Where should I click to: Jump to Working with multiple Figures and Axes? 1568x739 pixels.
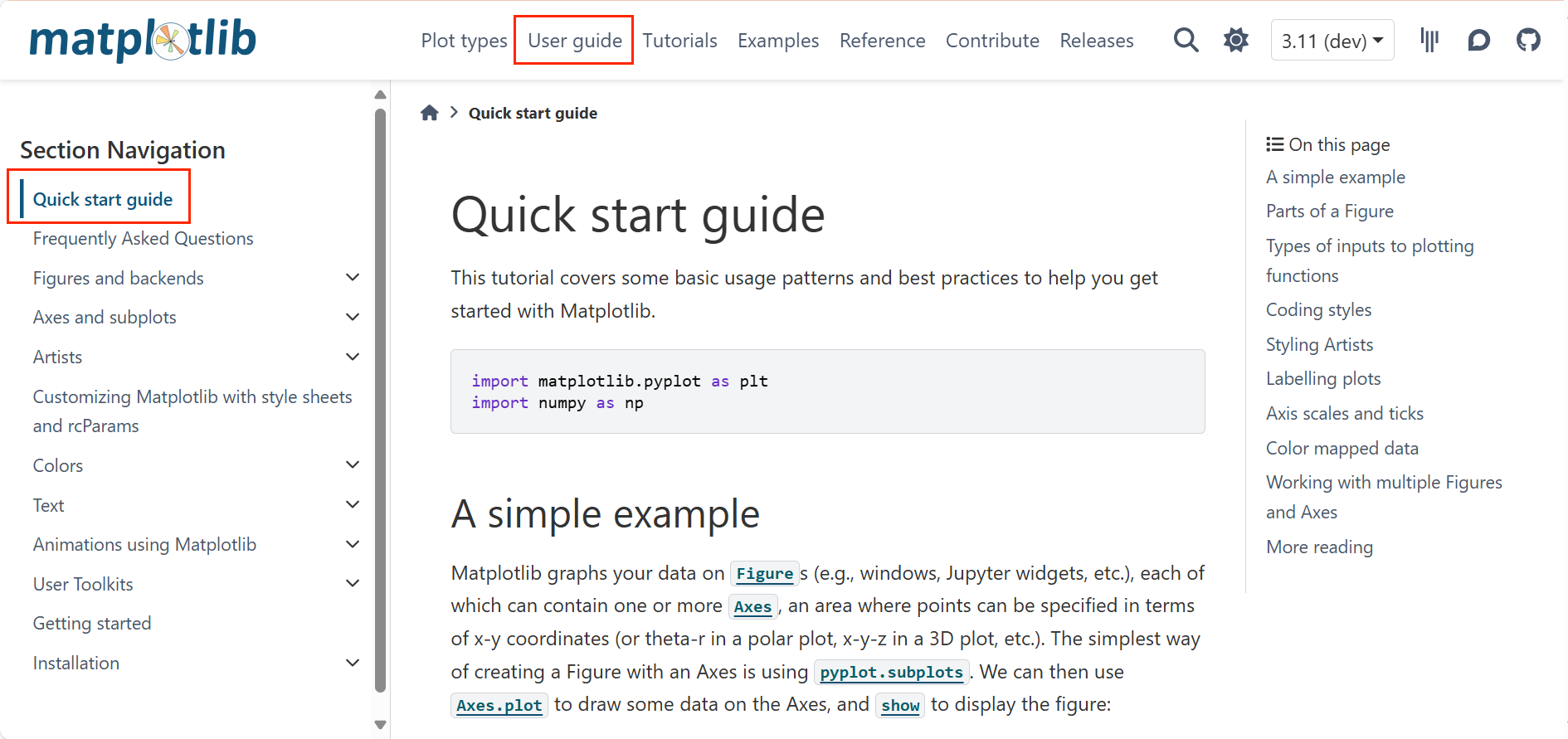pos(1384,497)
